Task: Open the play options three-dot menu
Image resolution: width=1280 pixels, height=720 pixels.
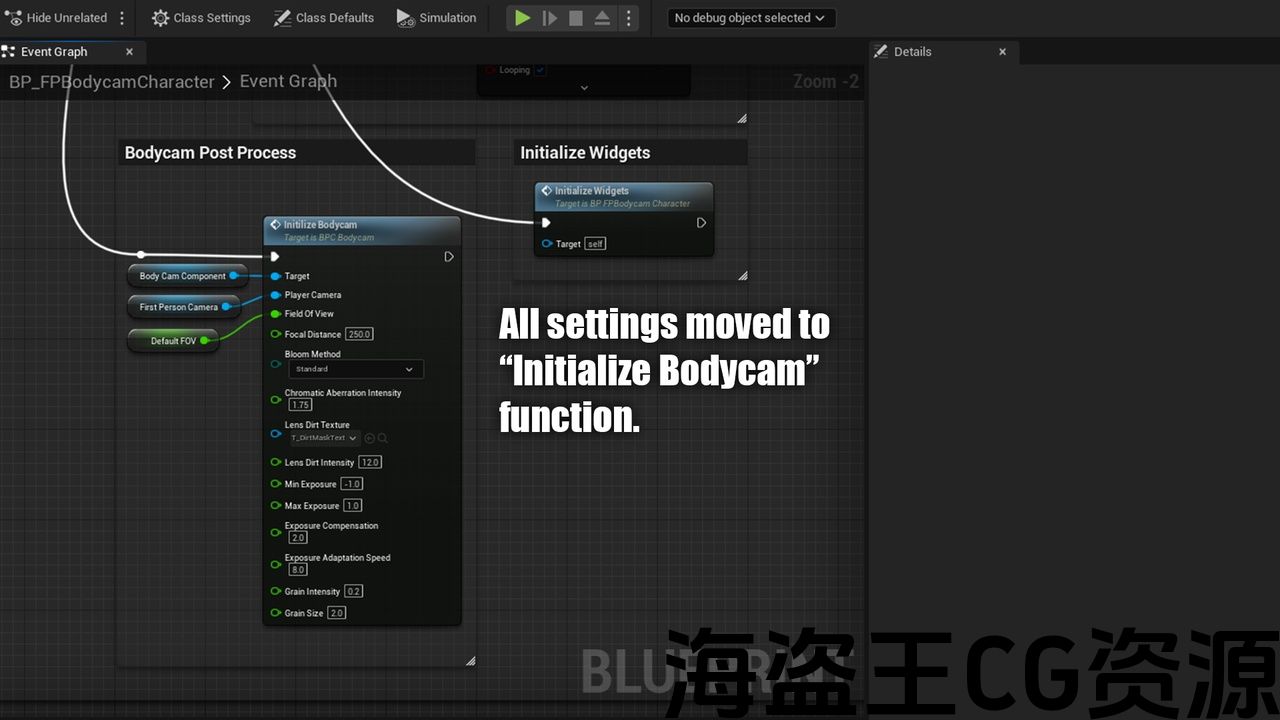Action: [x=628, y=18]
